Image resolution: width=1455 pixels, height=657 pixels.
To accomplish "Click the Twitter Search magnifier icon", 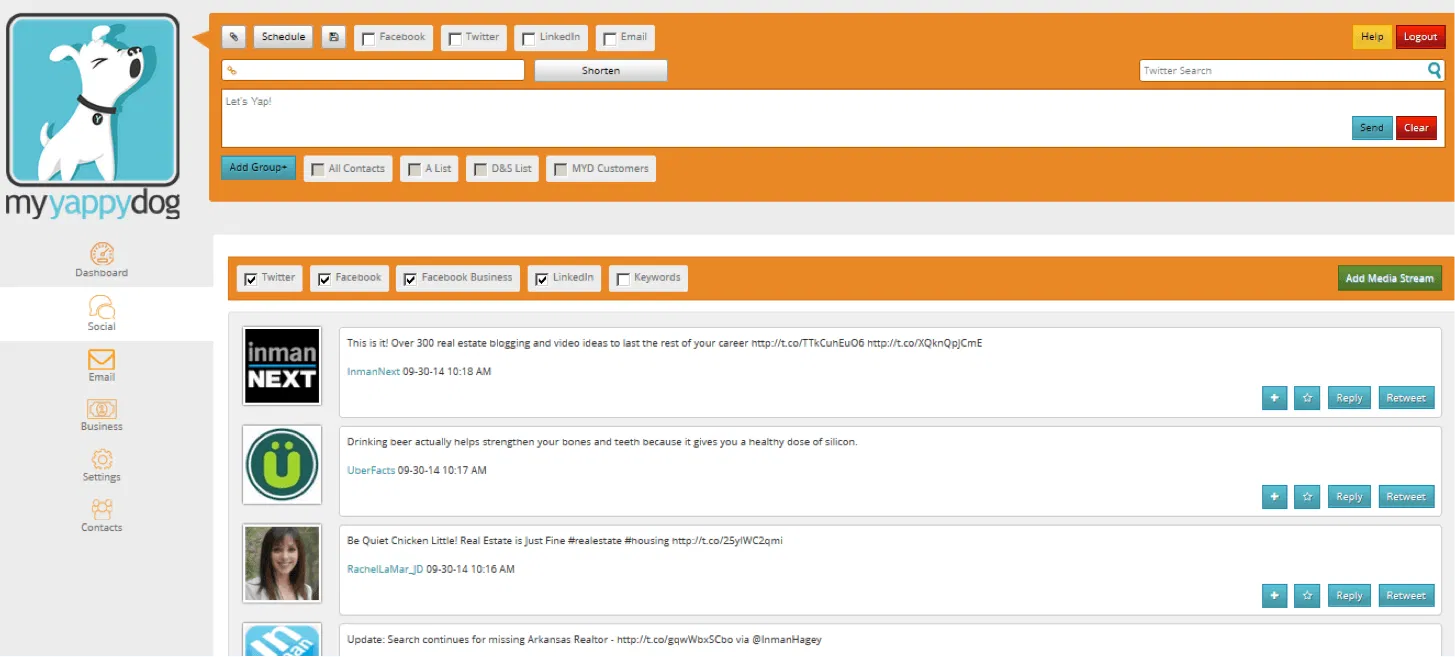I will 1434,70.
